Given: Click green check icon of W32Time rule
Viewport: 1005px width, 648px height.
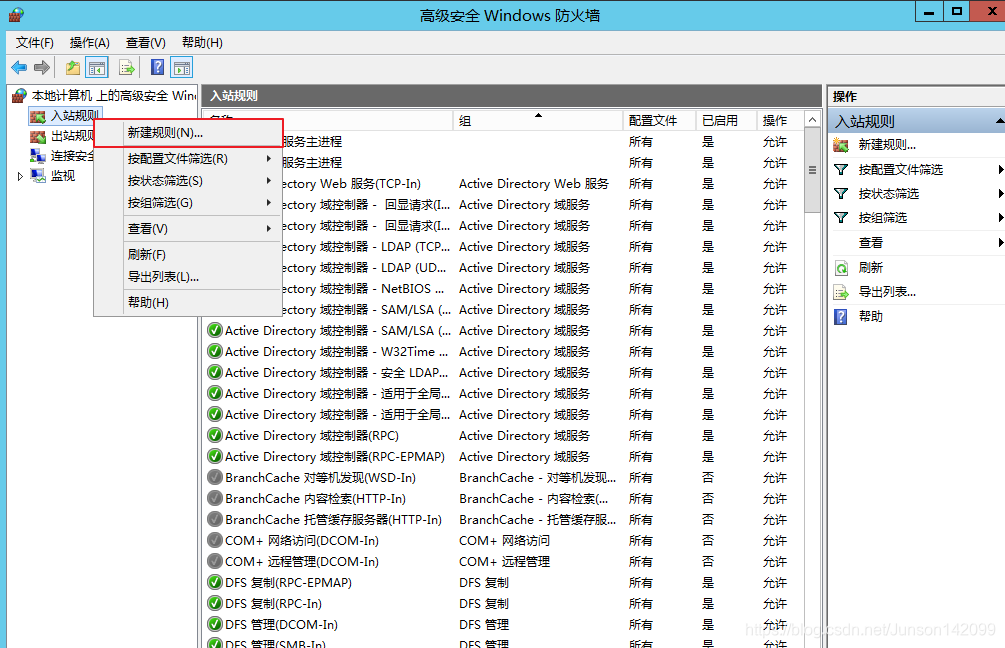Looking at the screenshot, I should (215, 351).
